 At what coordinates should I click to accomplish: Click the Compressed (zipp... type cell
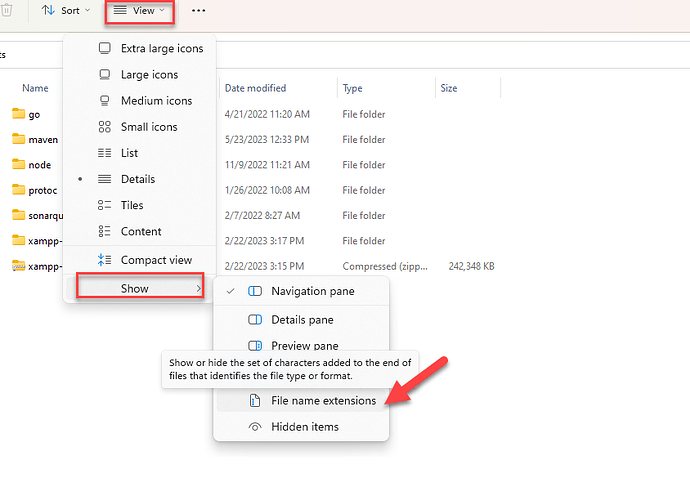coord(385,267)
